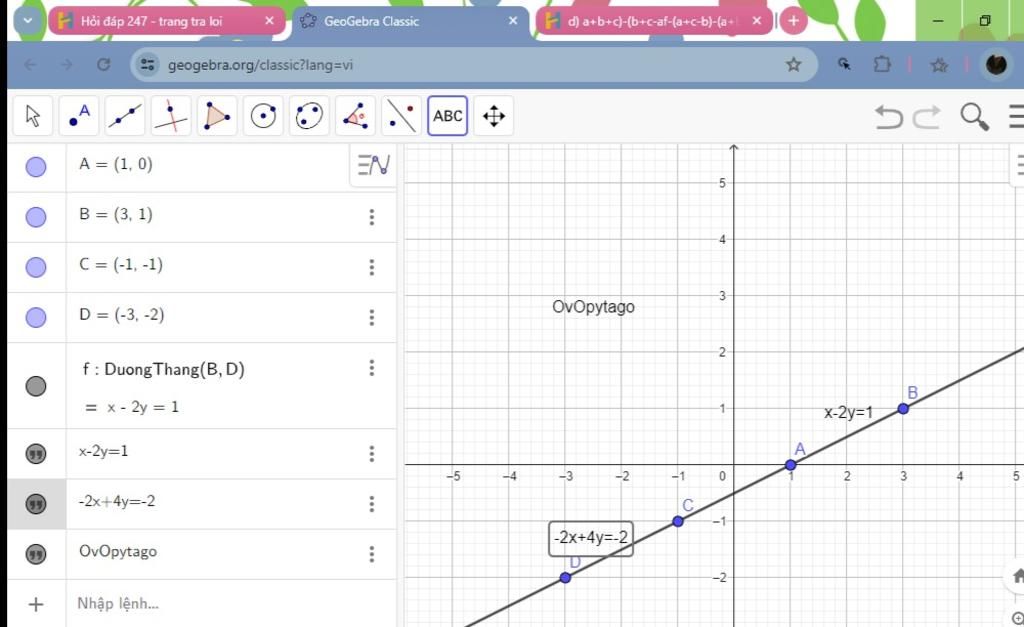Open options menu for -2x+4y=-2 row
The height and width of the screenshot is (627, 1024).
pyautogui.click(x=372, y=504)
